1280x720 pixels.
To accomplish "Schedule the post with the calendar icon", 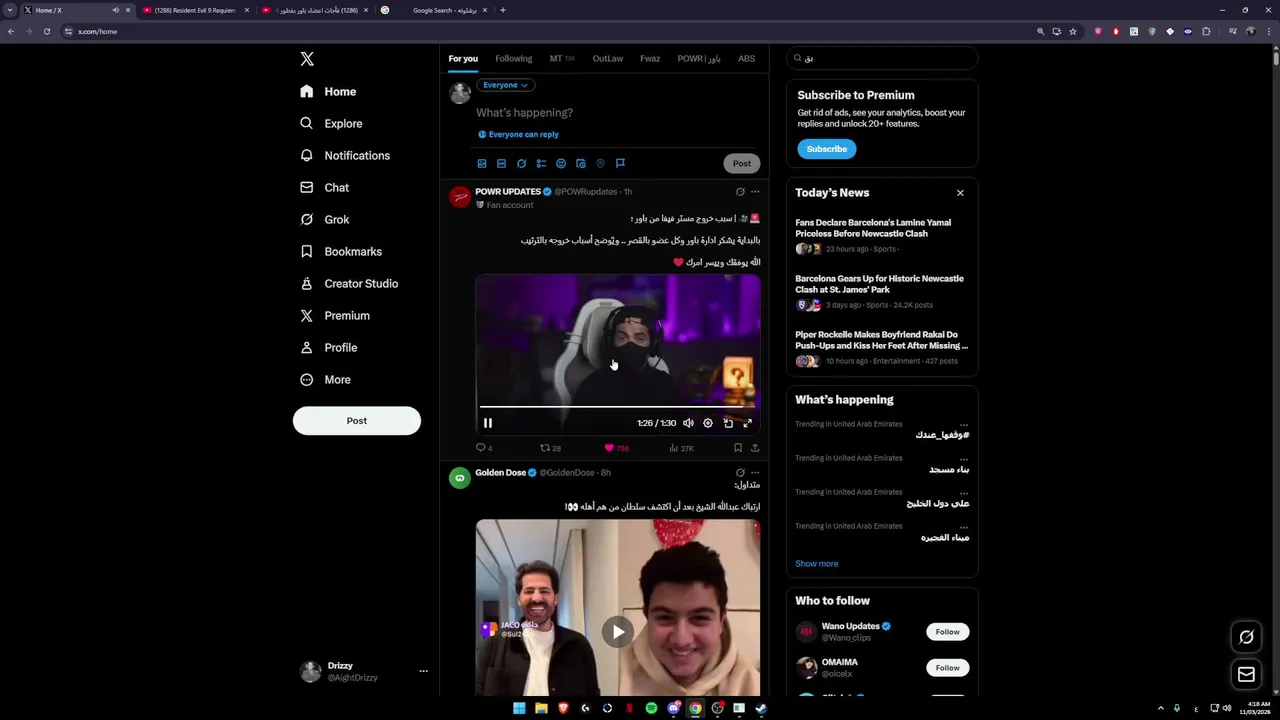I will coord(581,163).
